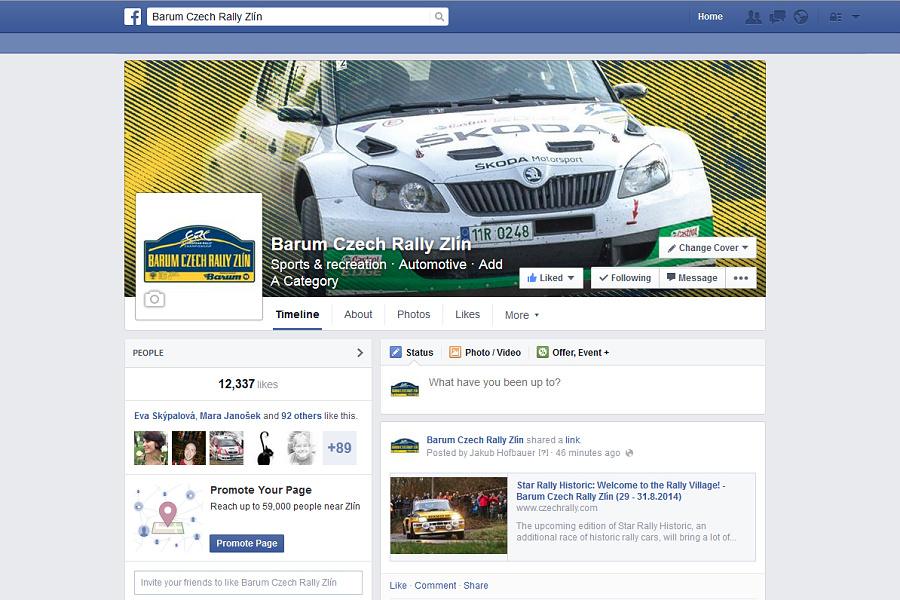Switch to the Likes tab
Image resolution: width=900 pixels, height=600 pixels.
[467, 315]
